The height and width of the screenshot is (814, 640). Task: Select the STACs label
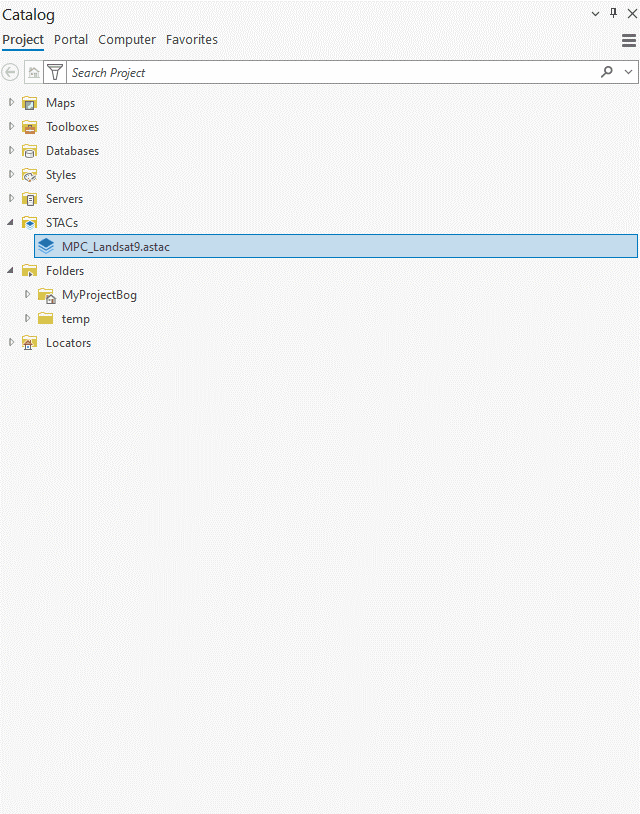(x=62, y=223)
